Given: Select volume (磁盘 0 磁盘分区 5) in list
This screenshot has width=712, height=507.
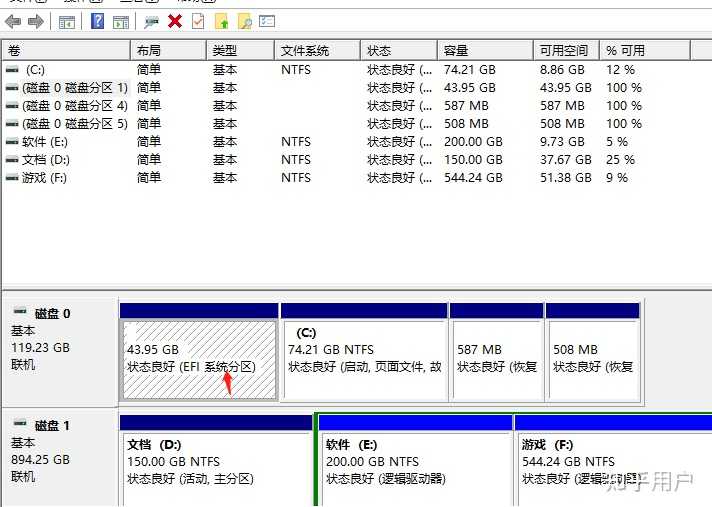Looking at the screenshot, I should click(x=75, y=123).
